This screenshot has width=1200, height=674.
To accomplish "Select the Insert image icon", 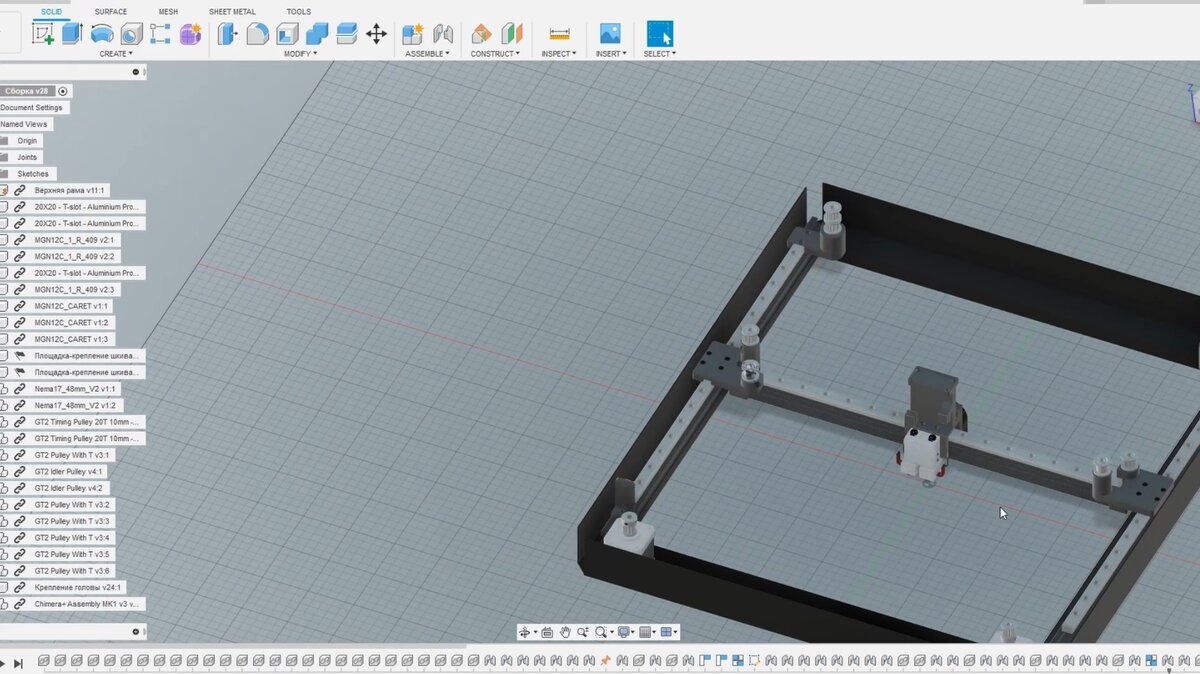I will pos(610,34).
